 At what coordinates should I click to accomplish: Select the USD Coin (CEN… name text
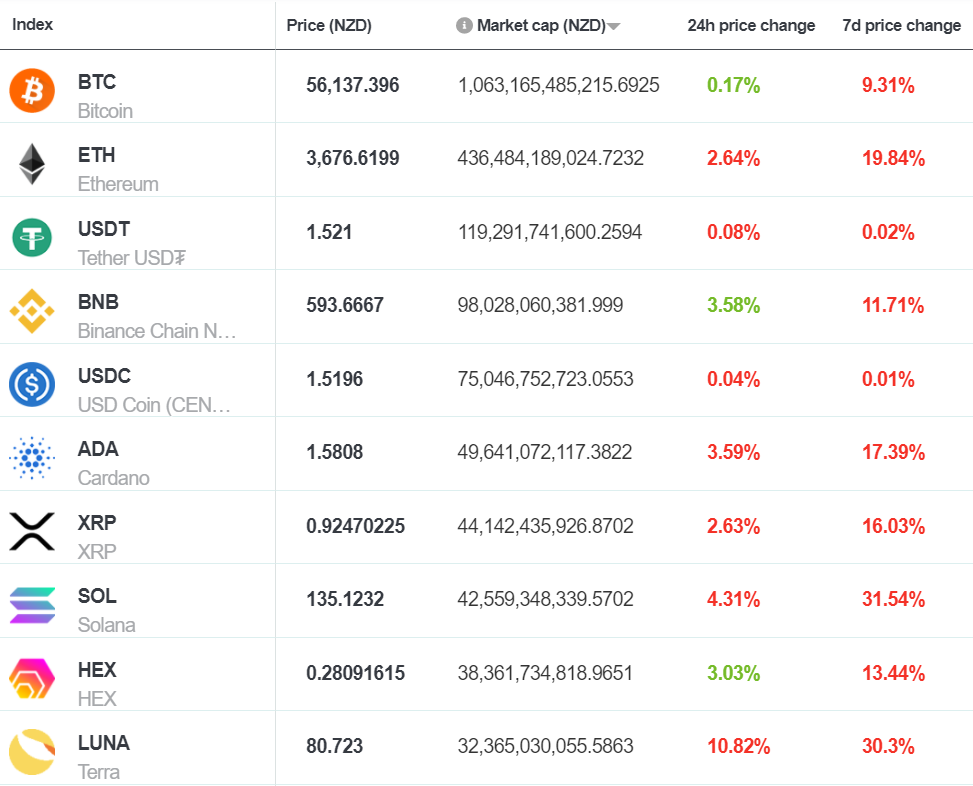coord(154,405)
